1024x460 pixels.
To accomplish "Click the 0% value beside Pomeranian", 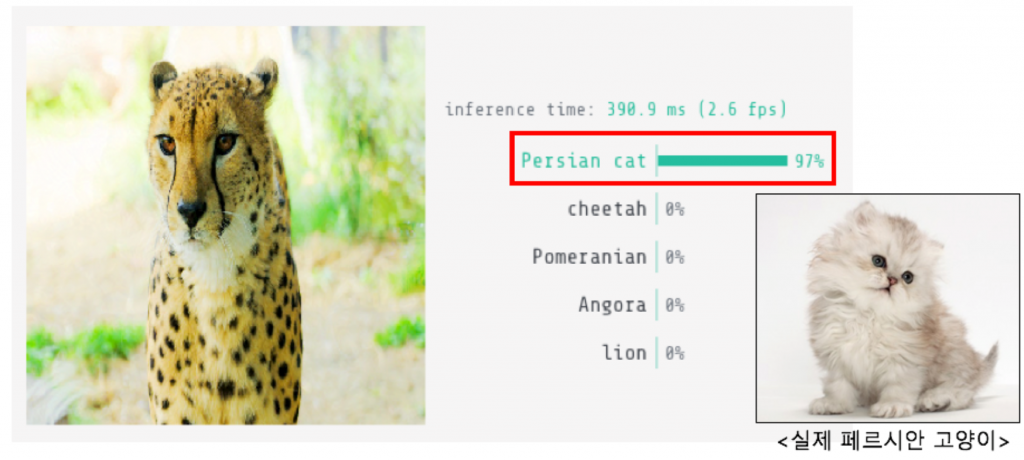I will point(675,257).
